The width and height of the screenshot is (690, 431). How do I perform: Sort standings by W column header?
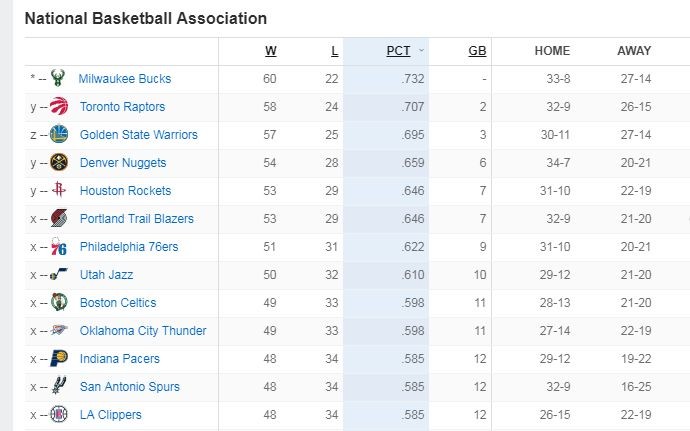click(271, 51)
